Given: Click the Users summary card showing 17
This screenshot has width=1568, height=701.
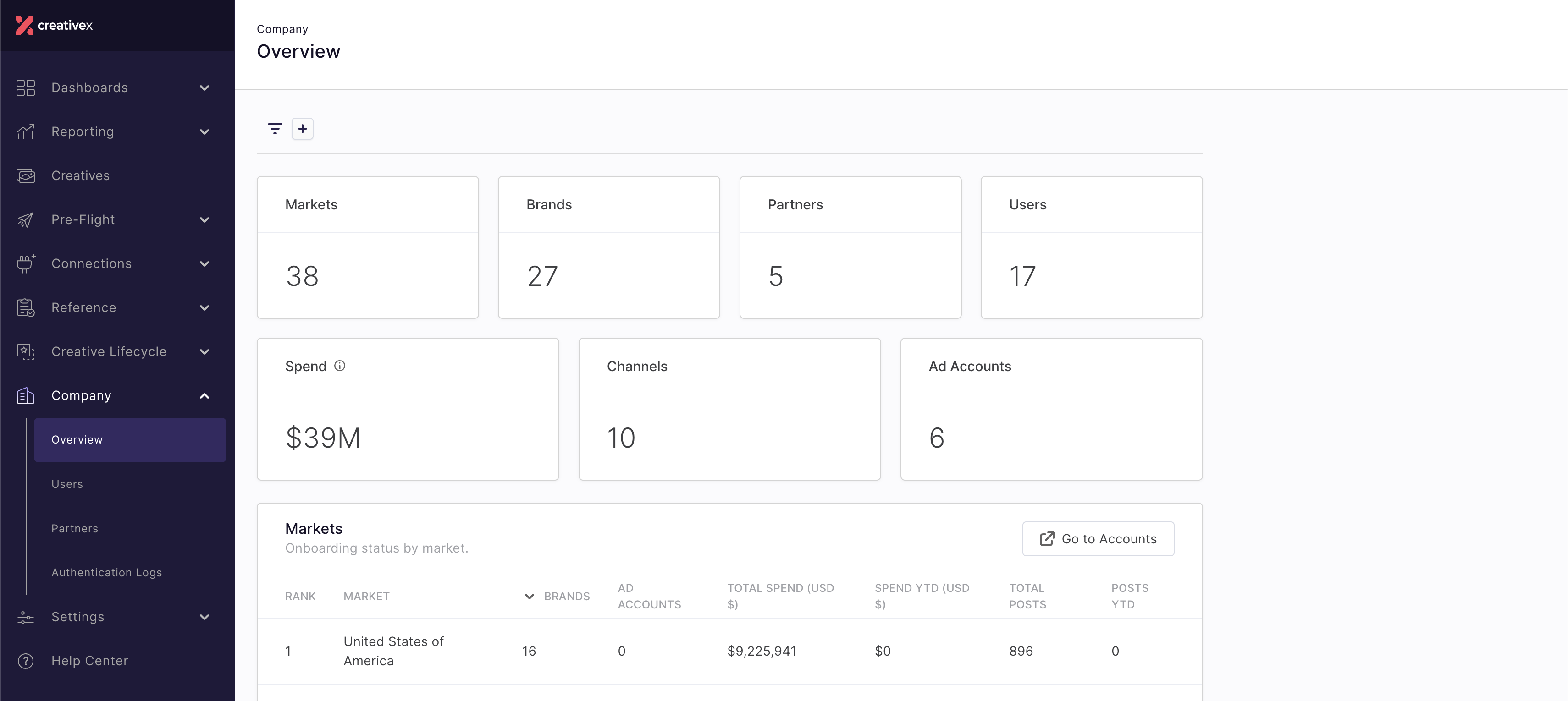Looking at the screenshot, I should (x=1091, y=247).
